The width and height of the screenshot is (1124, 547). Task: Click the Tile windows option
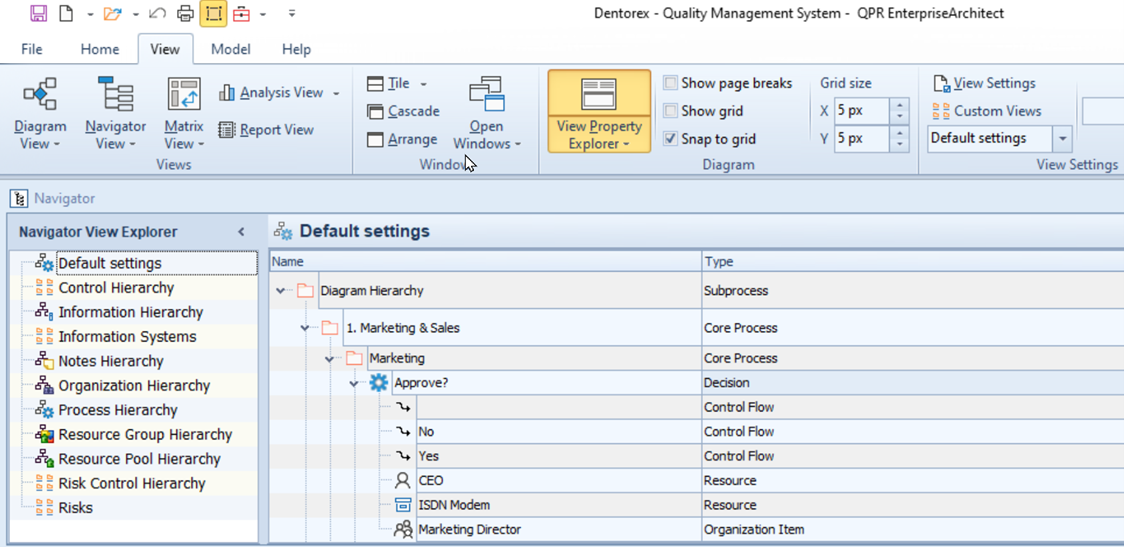tap(389, 83)
